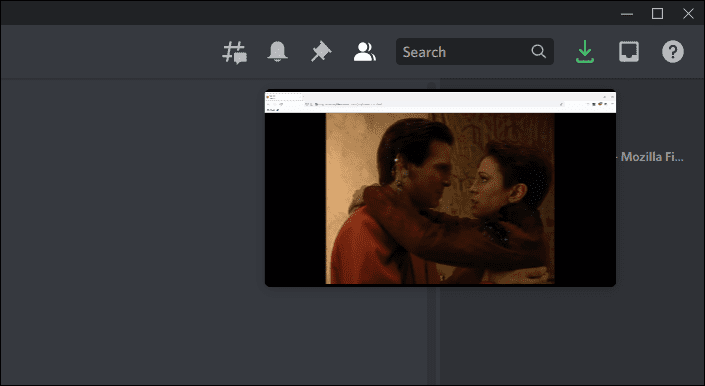Click the search magnifier icon
This screenshot has height=386, width=705.
(538, 51)
